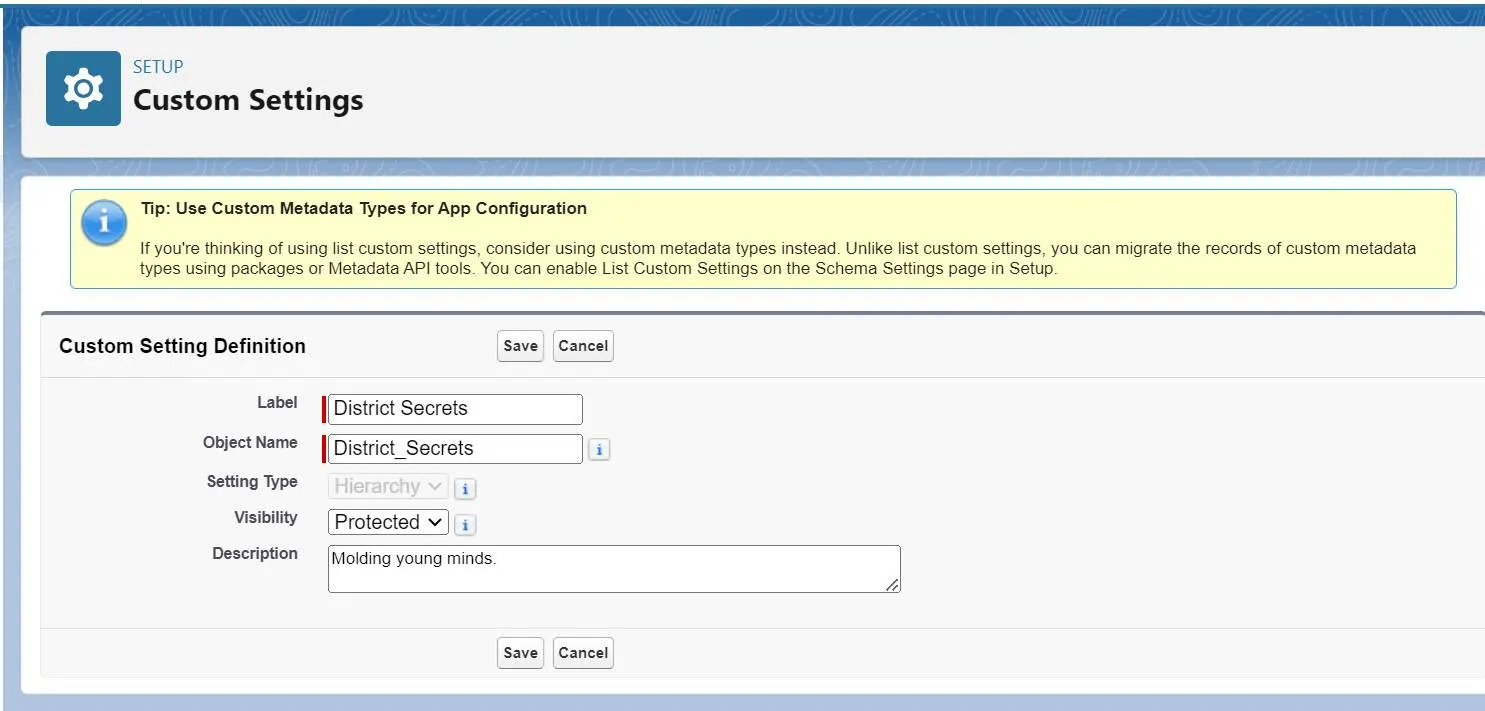Click the Object Name field caption
Viewport: 1485px width, 711px height.
click(x=250, y=442)
